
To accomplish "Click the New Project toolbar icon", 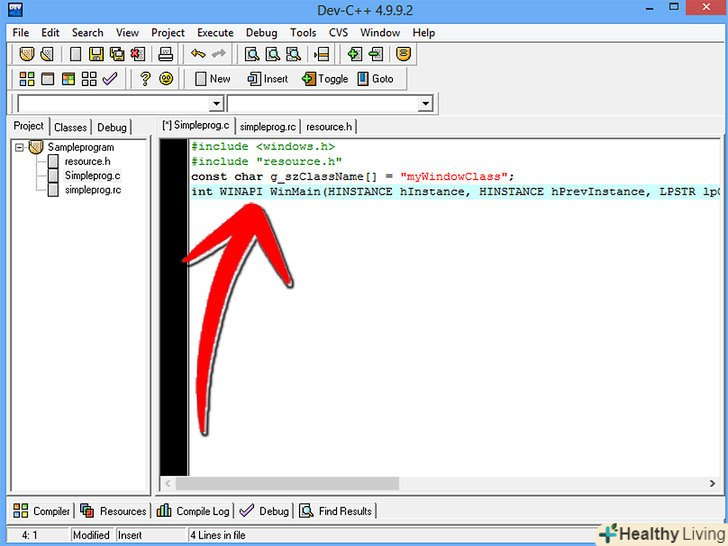I will [27, 54].
